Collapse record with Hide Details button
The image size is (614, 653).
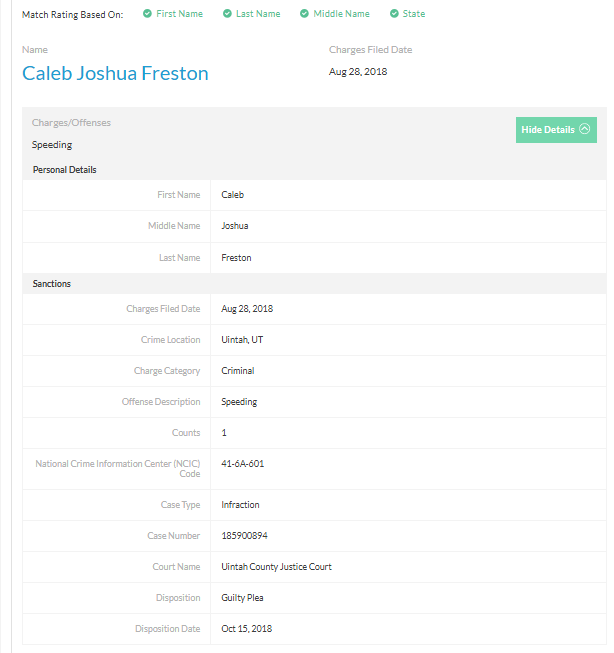click(556, 130)
